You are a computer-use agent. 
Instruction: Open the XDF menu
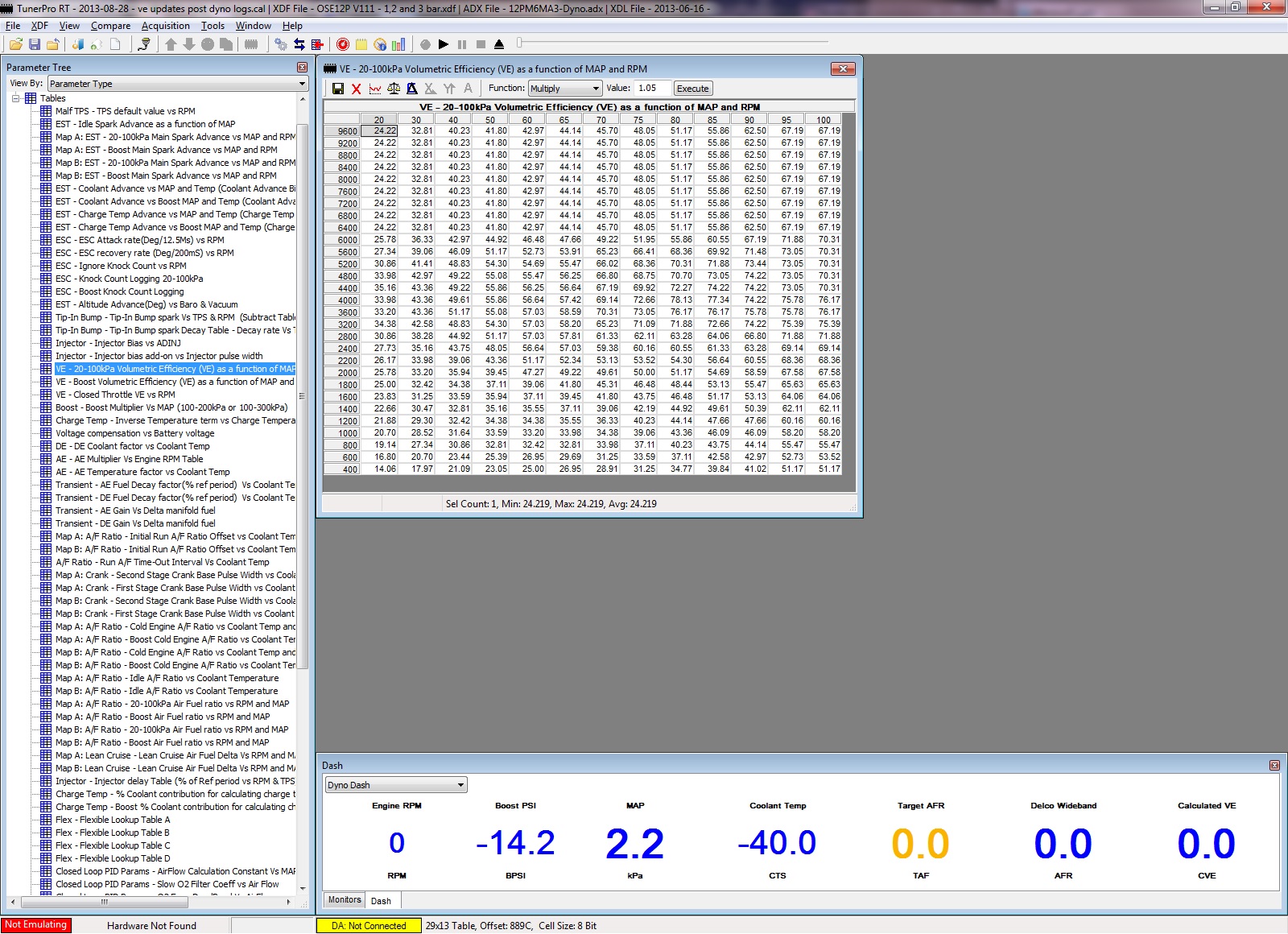(x=39, y=26)
